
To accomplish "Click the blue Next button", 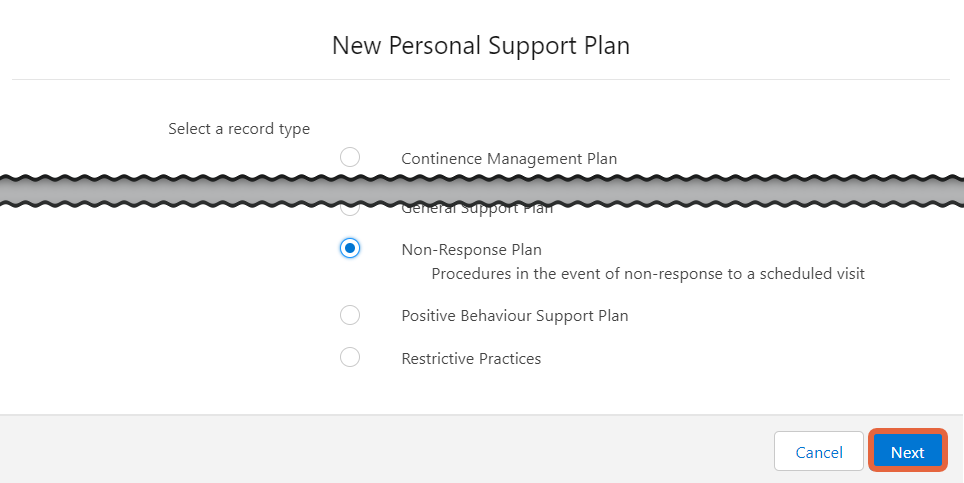I will pyautogui.click(x=907, y=452).
